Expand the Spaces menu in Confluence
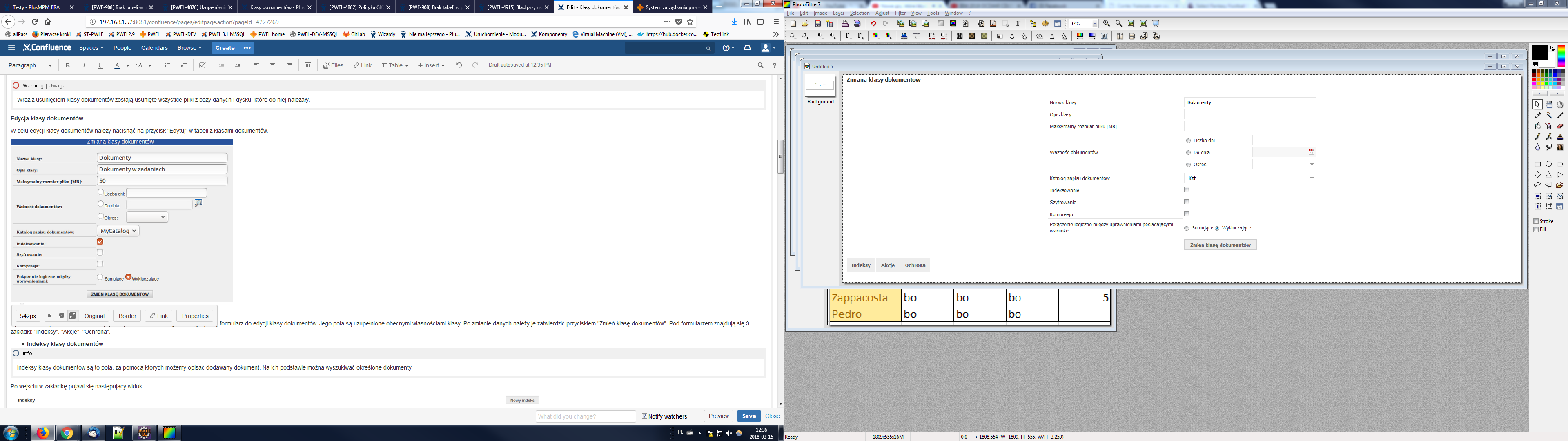 (x=91, y=47)
